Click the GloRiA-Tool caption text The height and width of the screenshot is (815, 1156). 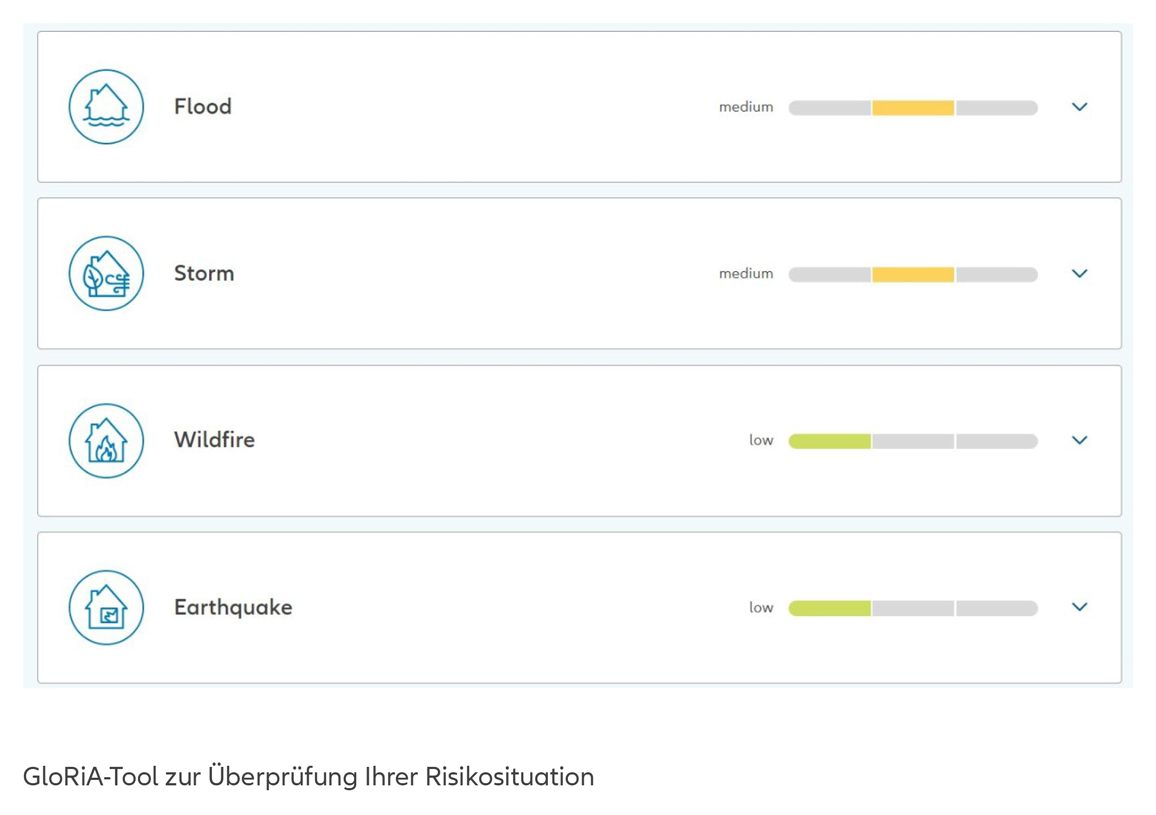point(308,777)
